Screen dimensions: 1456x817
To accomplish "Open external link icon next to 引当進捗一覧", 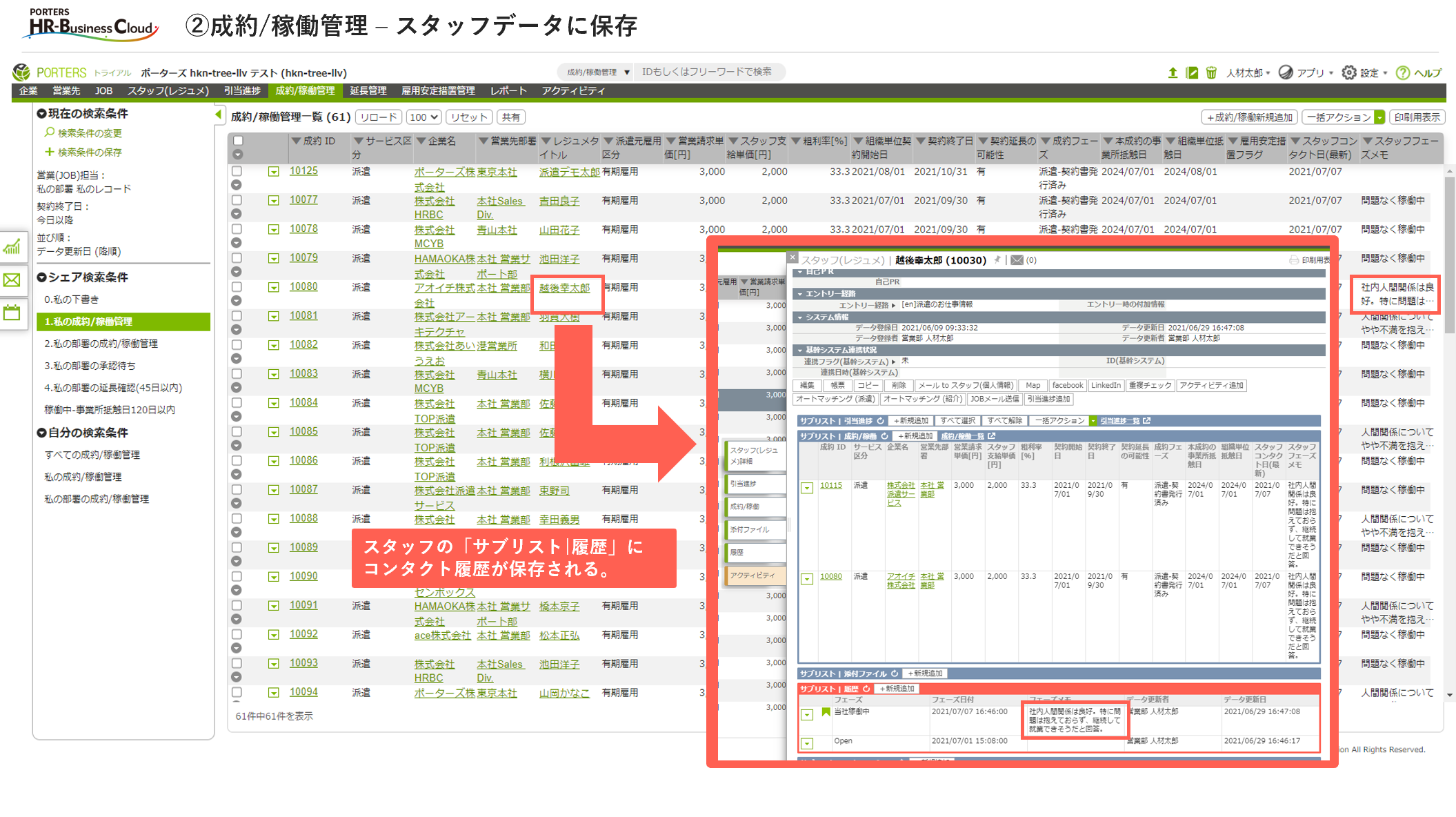I will (x=1146, y=421).
